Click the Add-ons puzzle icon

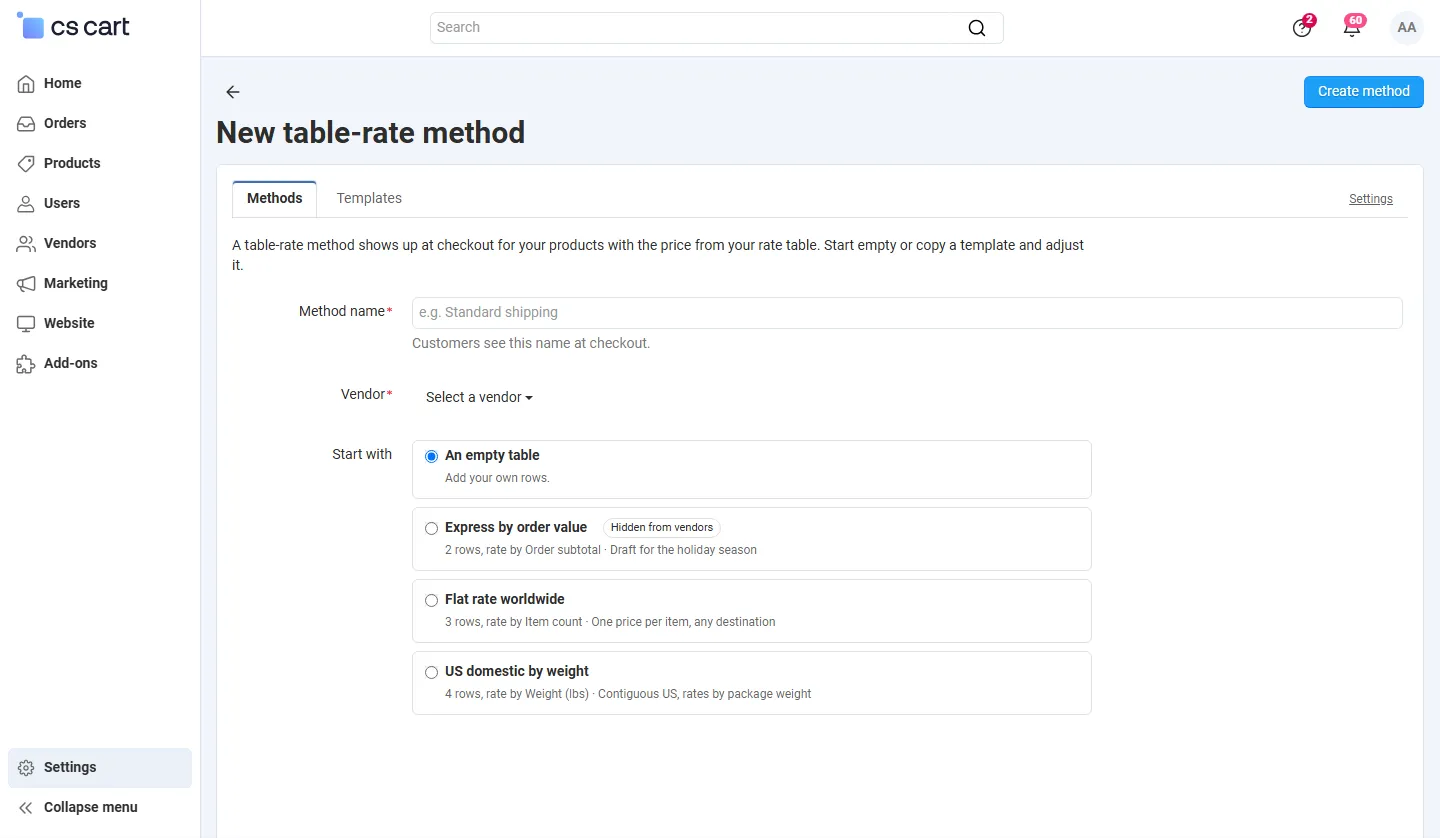point(26,364)
